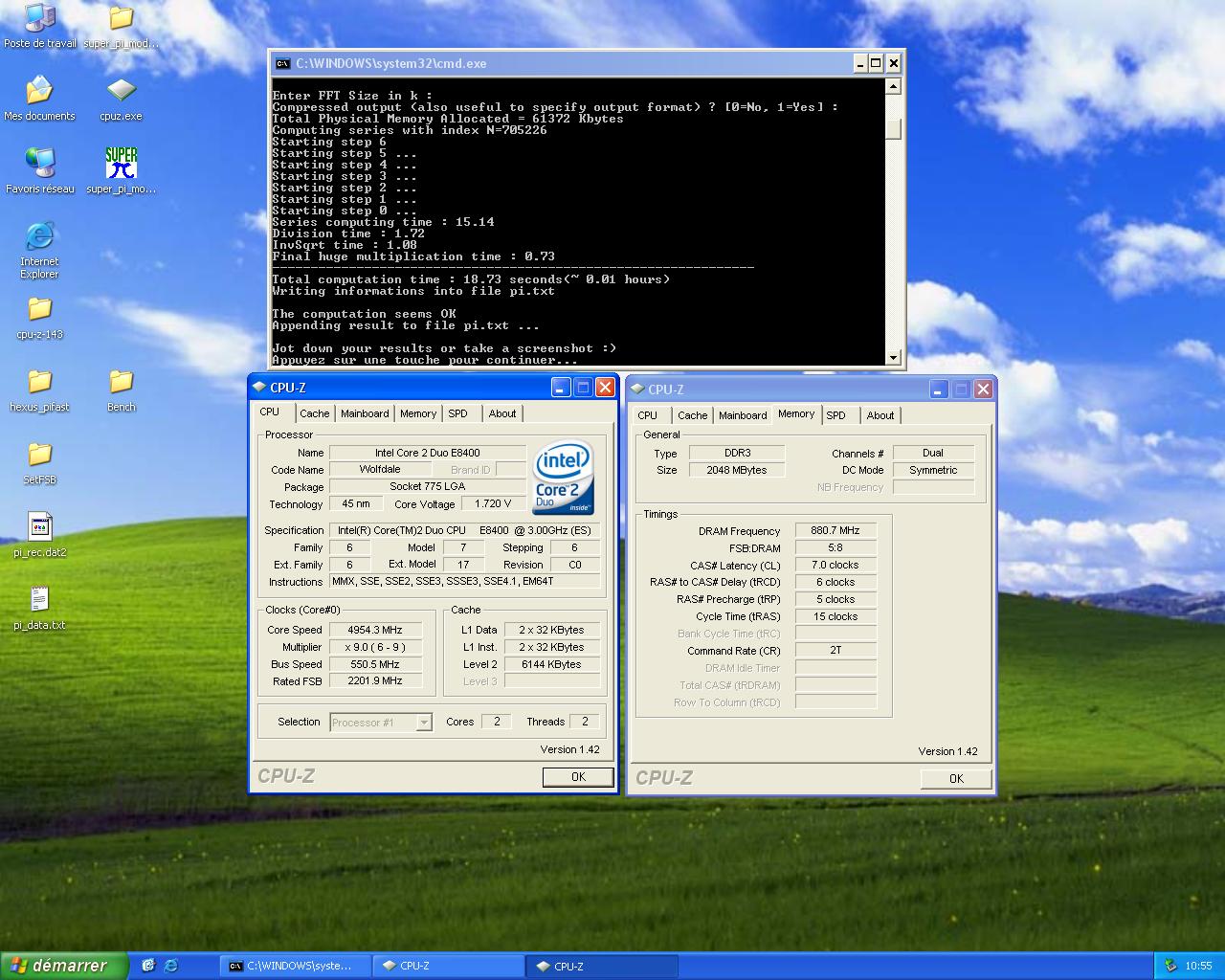
Task: Click the Level 2 6144 KBytes value
Action: click(x=551, y=664)
